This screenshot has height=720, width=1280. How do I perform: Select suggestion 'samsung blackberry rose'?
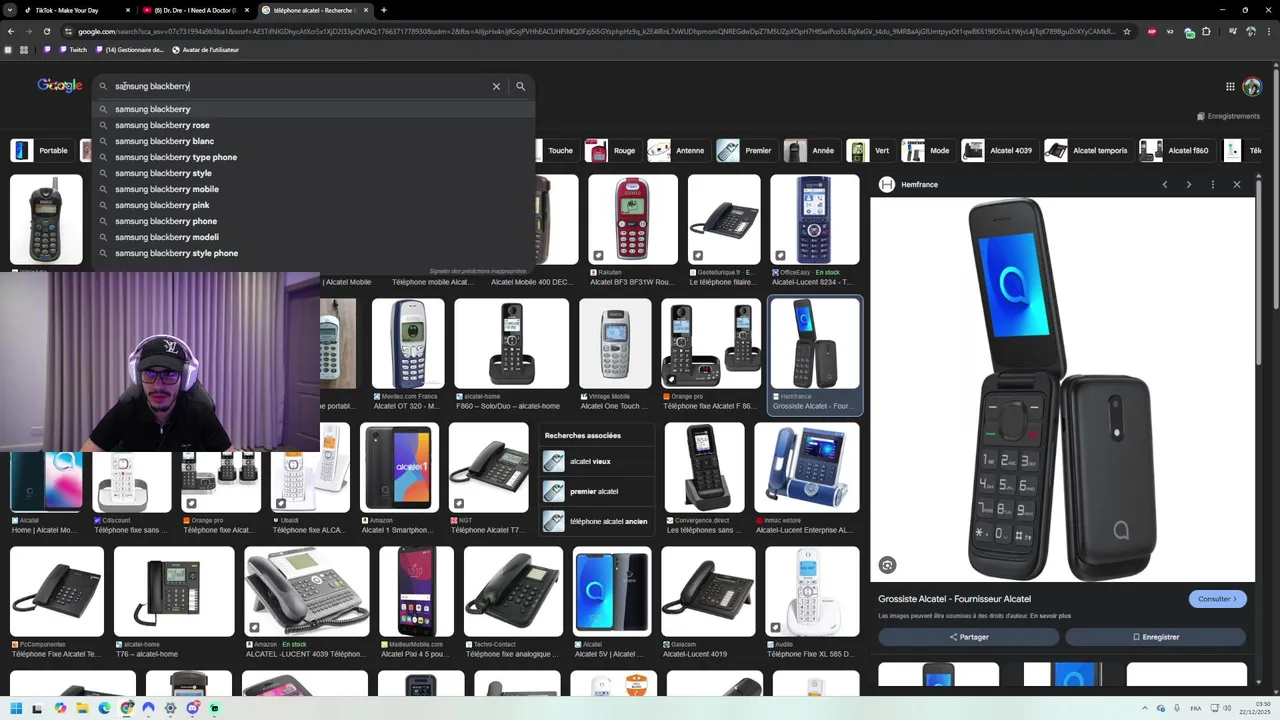coord(313,125)
